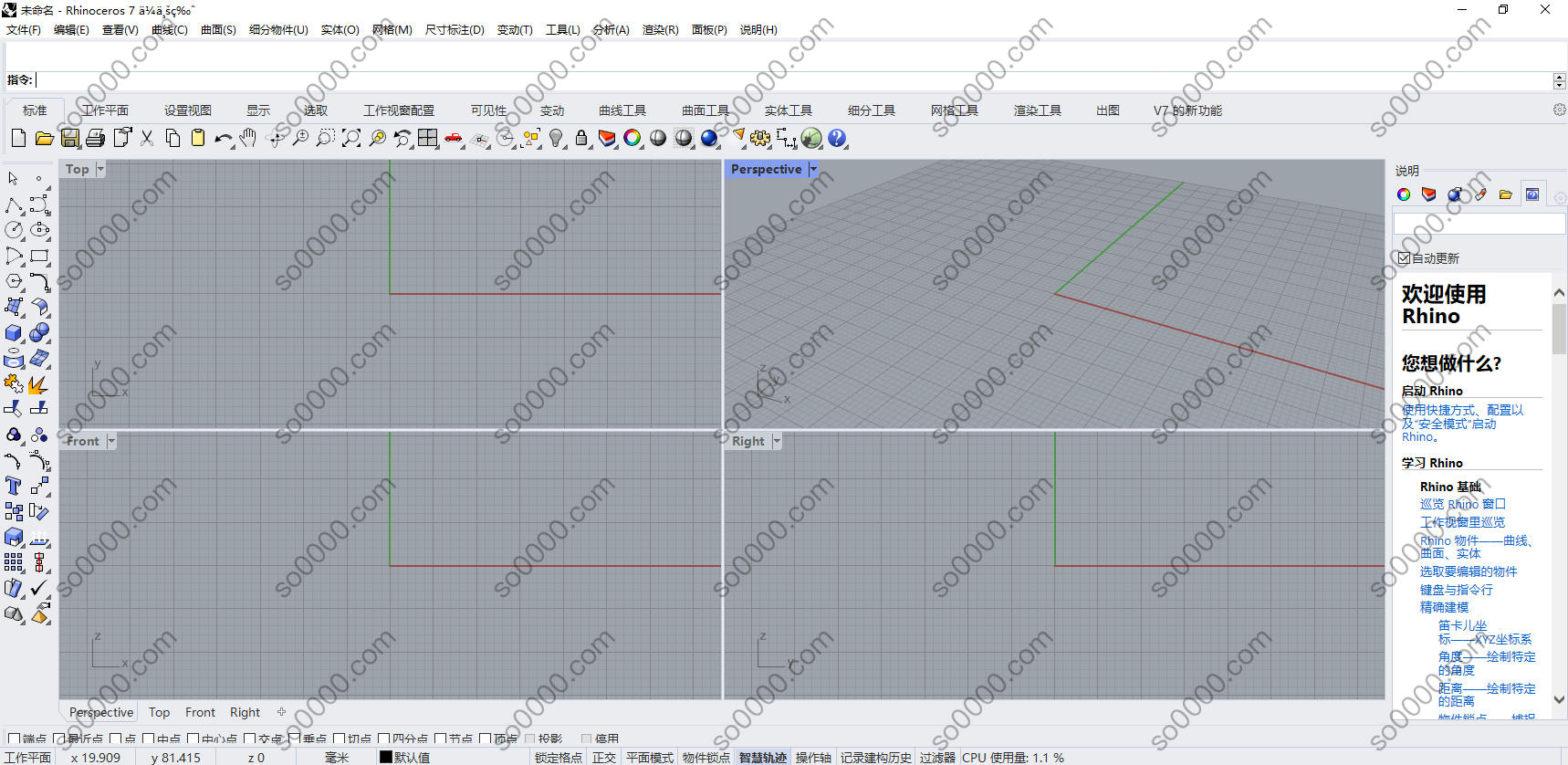
Task: Click the check mark icon in left sidebar
Action: pos(39,588)
